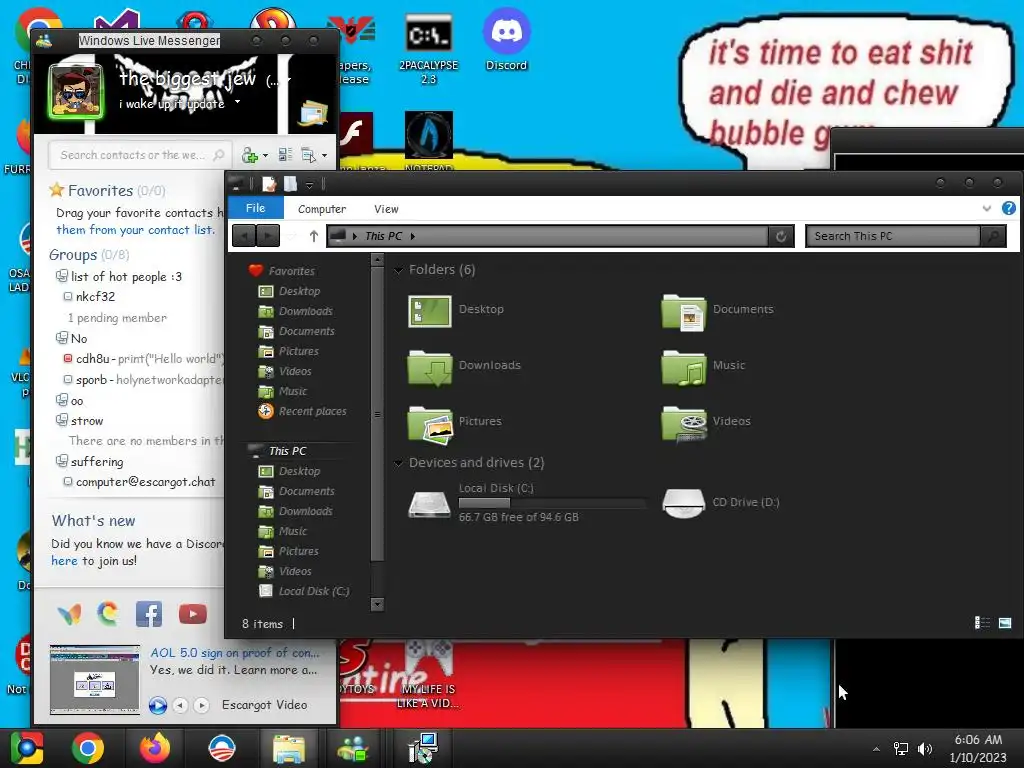Select Local Disk (C:) in navigation pane
Screen dimensions: 1024x768
click(304, 591)
